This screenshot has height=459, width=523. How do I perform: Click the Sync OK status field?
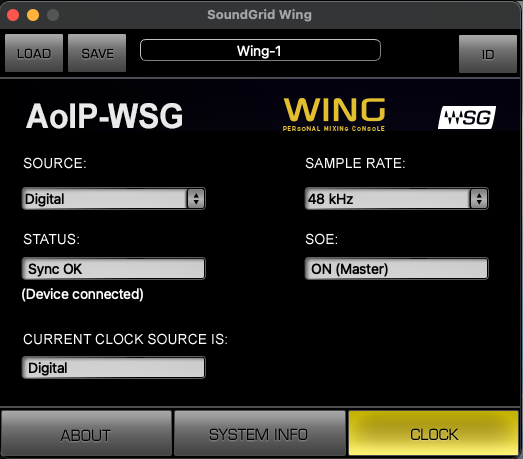pyautogui.click(x=113, y=269)
